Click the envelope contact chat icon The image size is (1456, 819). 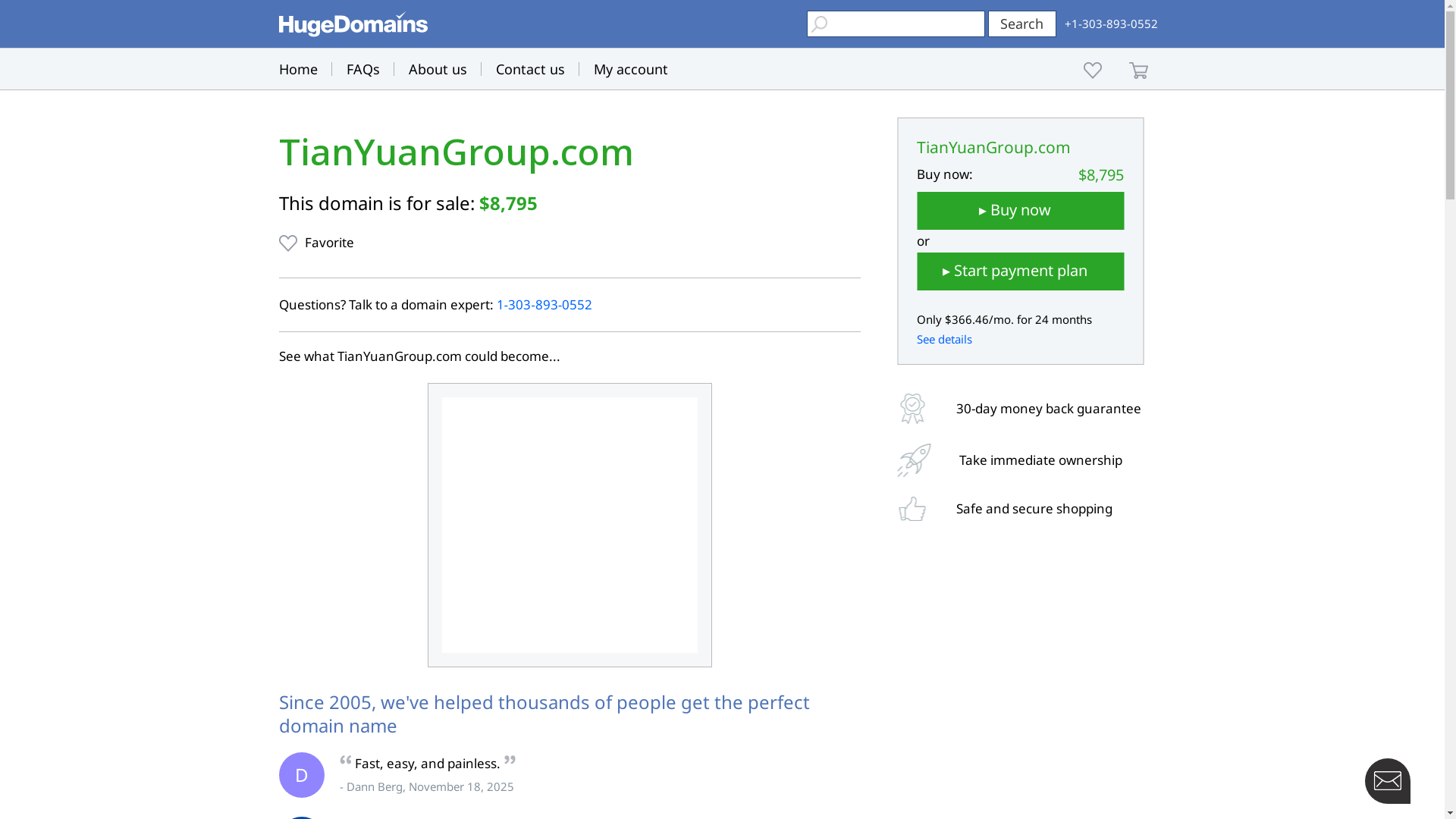[1387, 780]
